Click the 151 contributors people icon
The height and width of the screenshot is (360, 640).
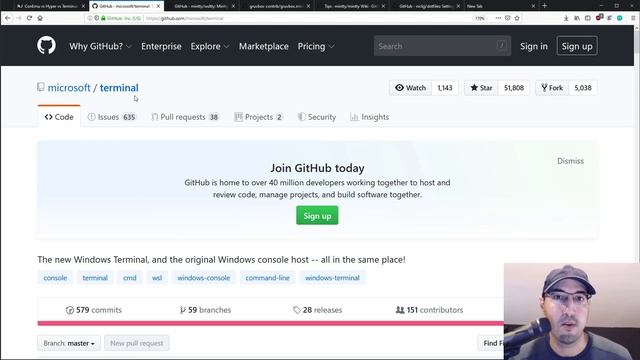tap(400, 310)
